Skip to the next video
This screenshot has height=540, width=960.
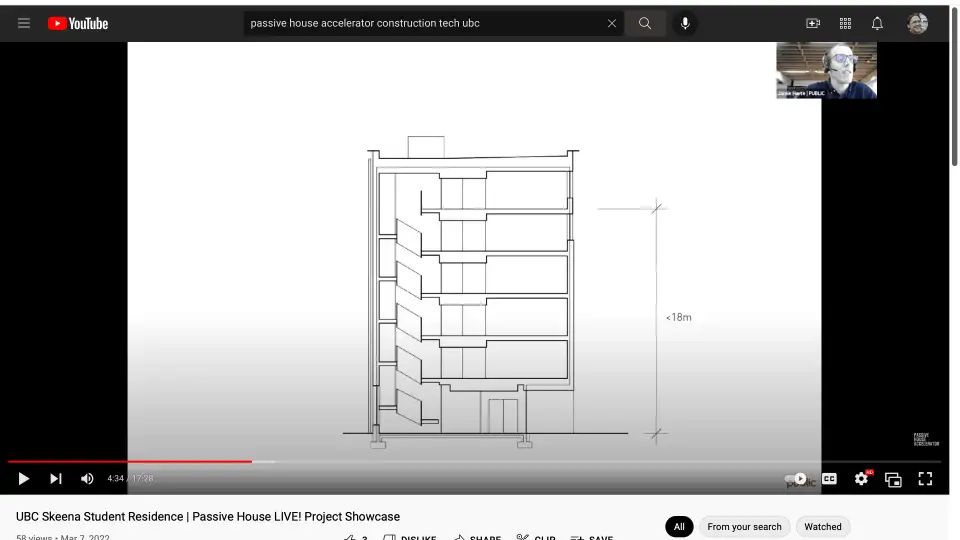(56, 479)
